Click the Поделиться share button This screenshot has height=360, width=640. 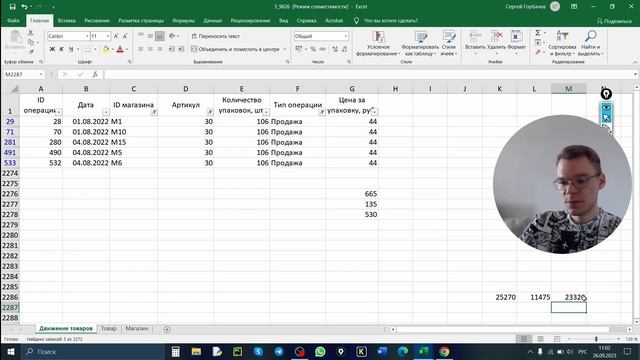click(614, 21)
